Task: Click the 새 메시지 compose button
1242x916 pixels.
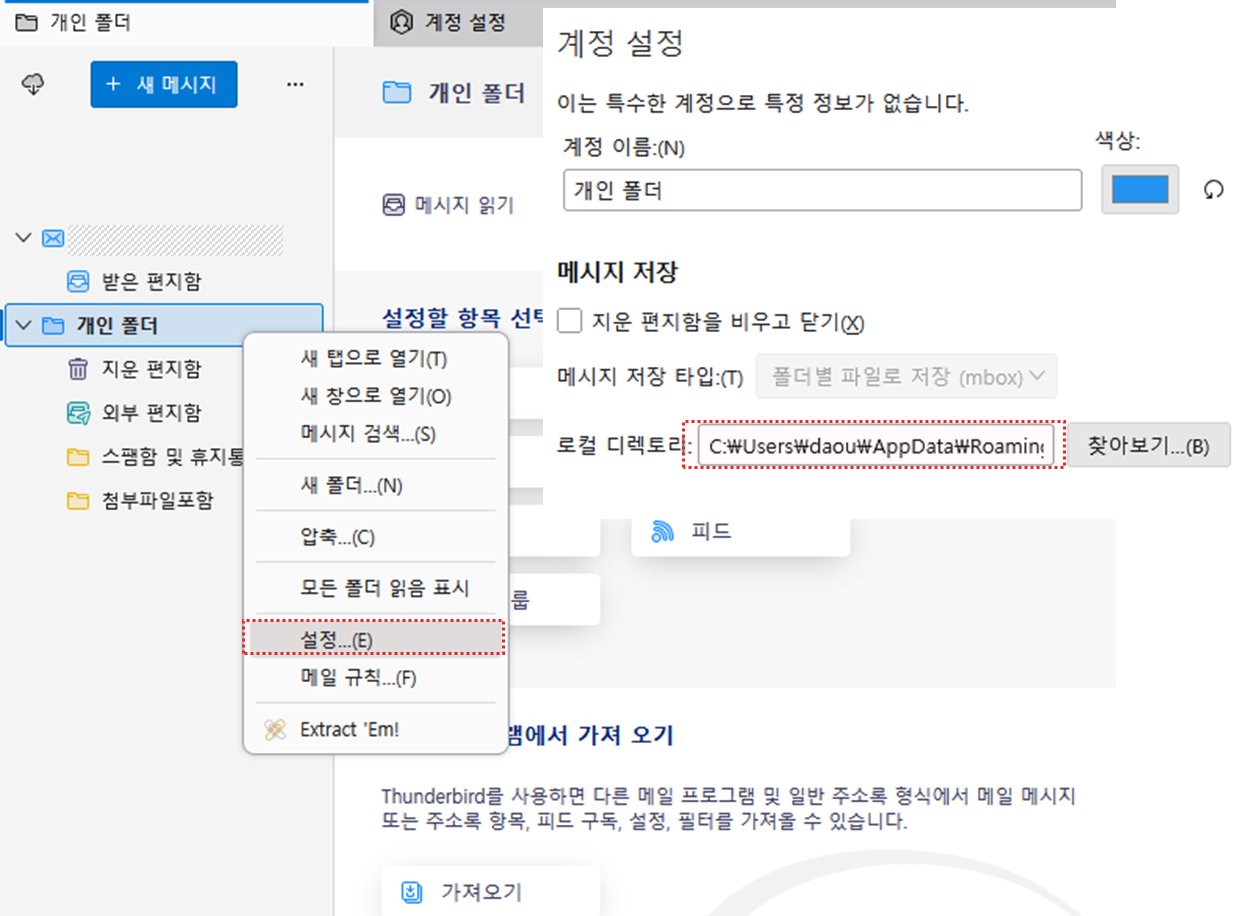Action: tap(164, 85)
